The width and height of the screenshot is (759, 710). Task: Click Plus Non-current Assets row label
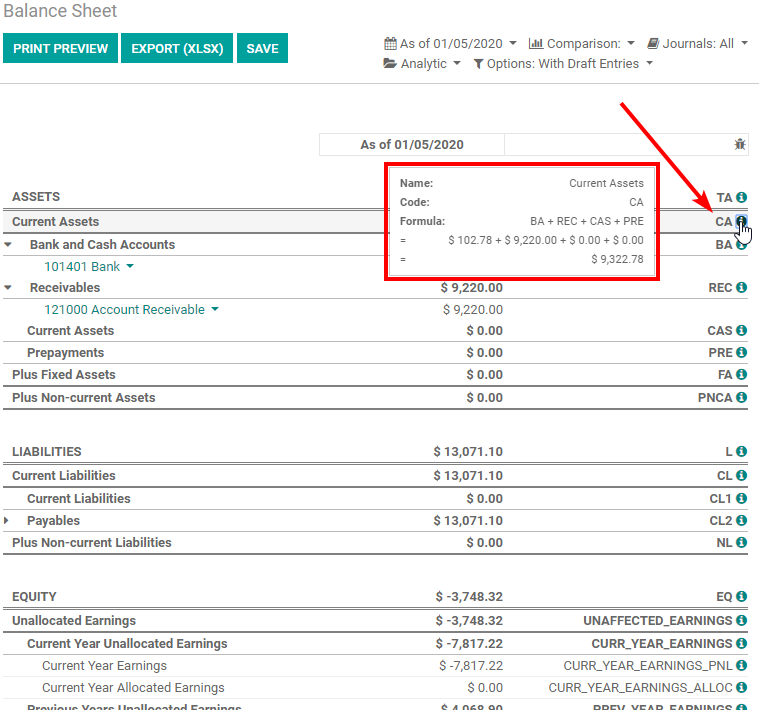84,398
